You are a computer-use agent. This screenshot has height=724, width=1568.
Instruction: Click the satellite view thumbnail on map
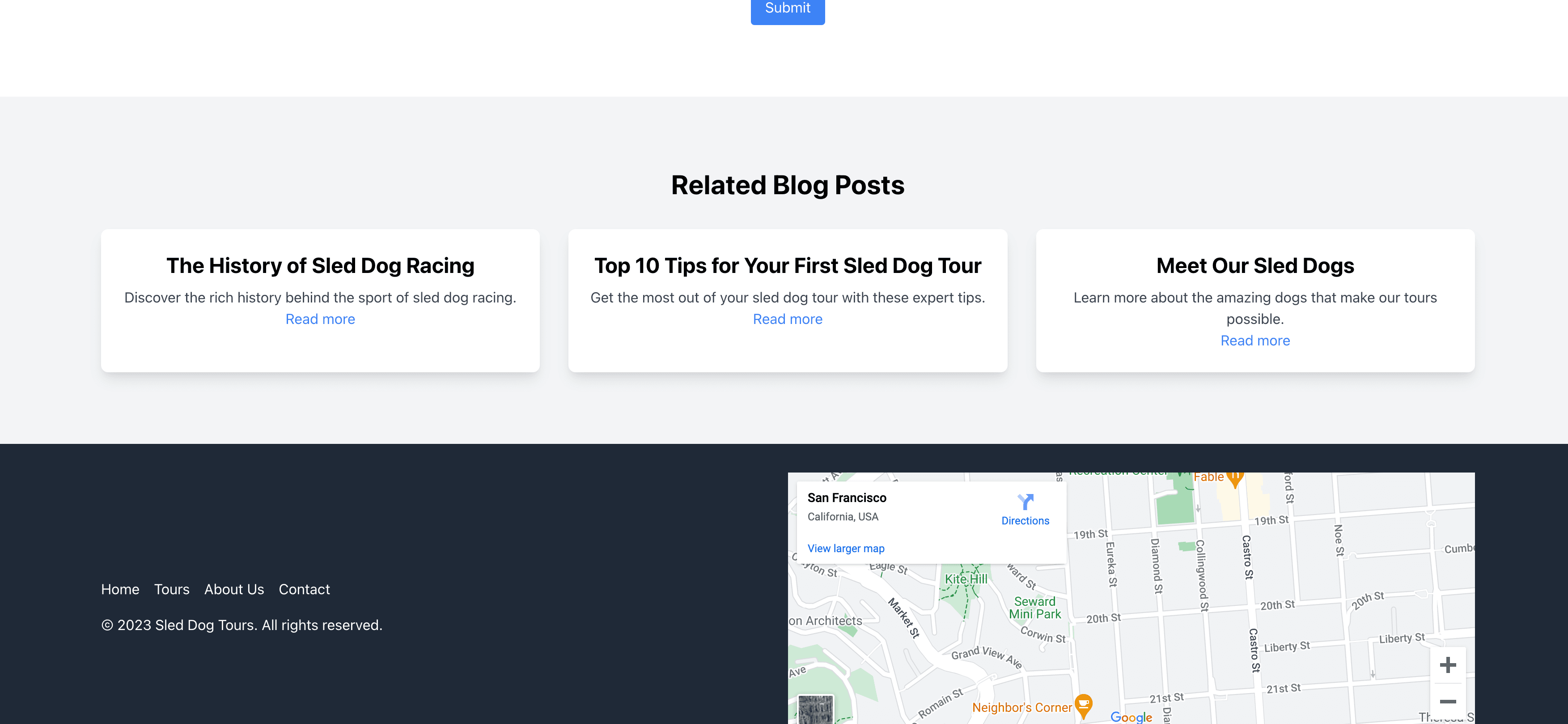coord(816,709)
